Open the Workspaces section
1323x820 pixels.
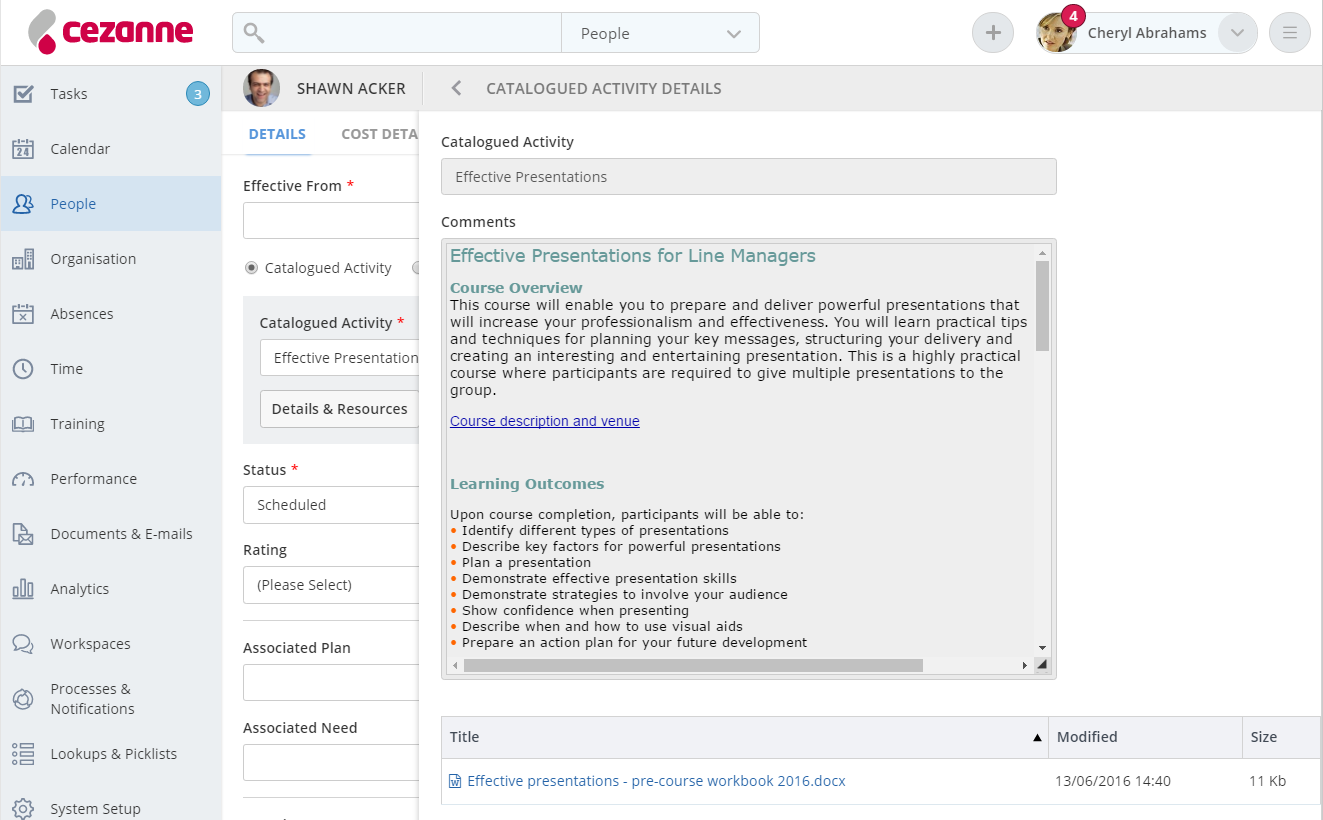89,643
